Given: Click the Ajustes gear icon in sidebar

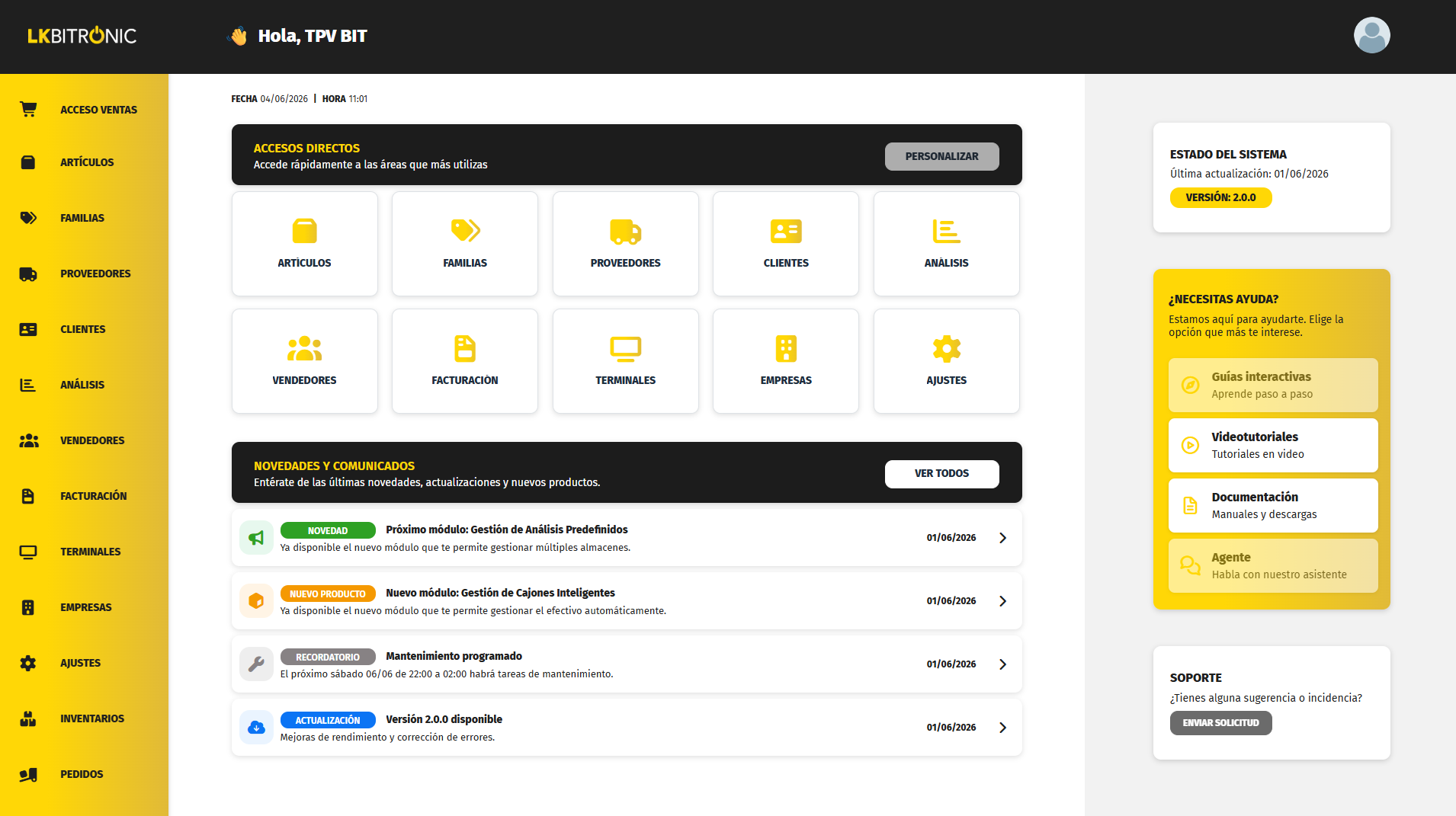Looking at the screenshot, I should click(x=28, y=663).
